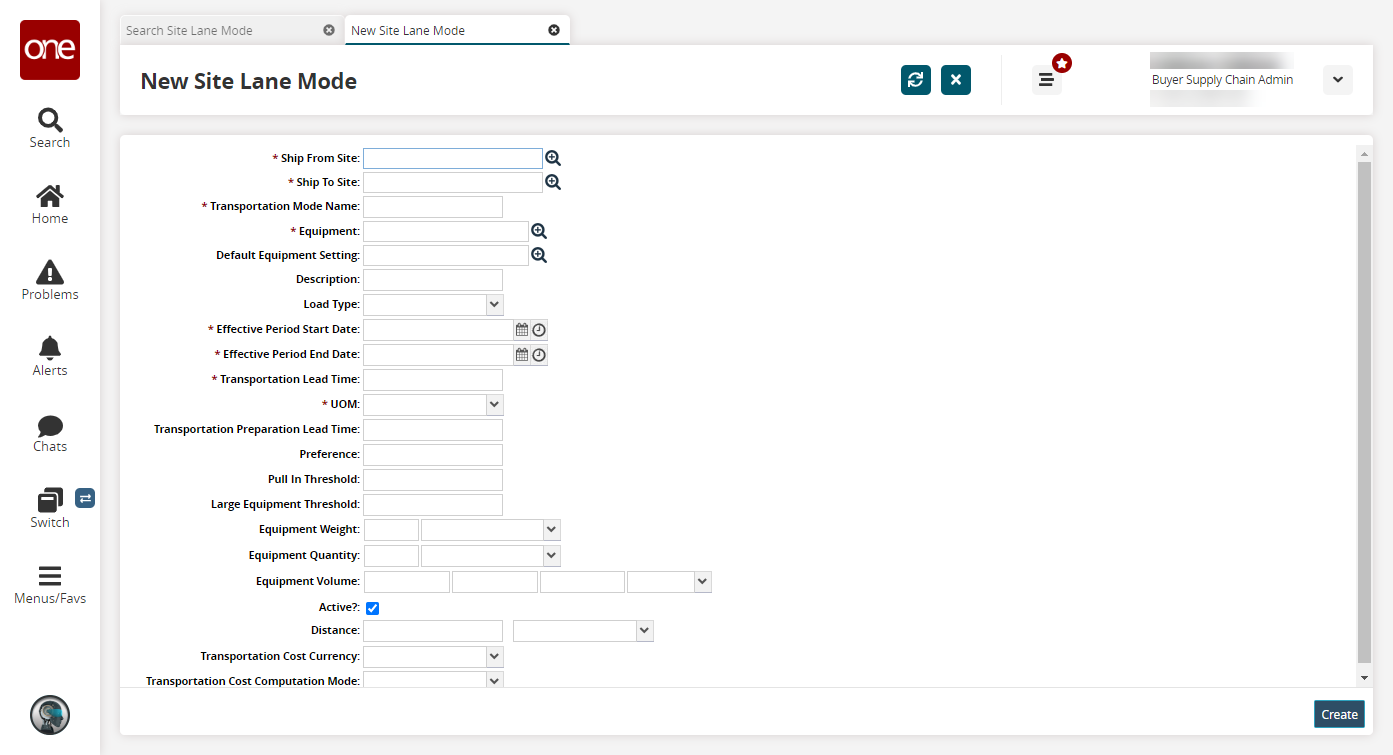The width and height of the screenshot is (1393, 755).
Task: Expand the Load Type dropdown
Action: coord(494,304)
